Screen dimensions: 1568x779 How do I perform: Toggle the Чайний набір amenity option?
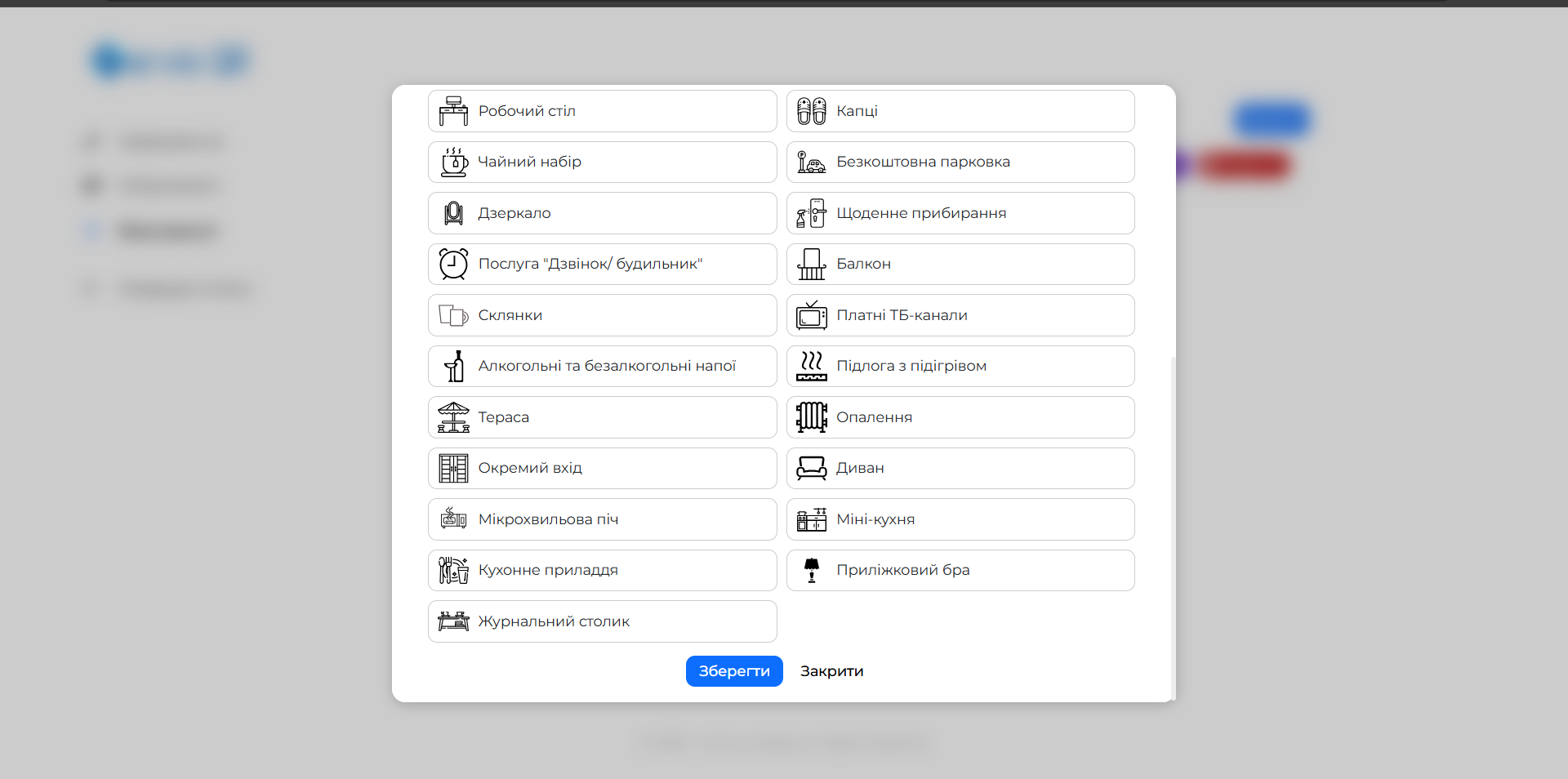(x=602, y=162)
